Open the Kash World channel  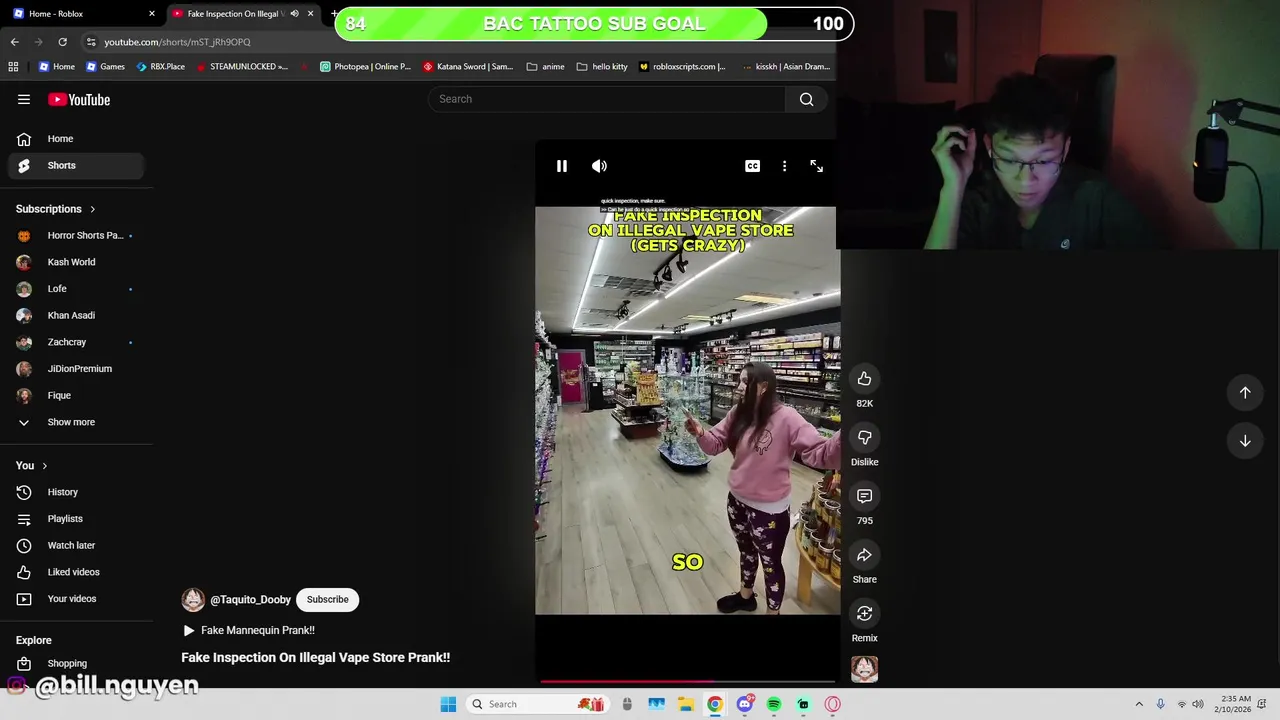[76, 262]
